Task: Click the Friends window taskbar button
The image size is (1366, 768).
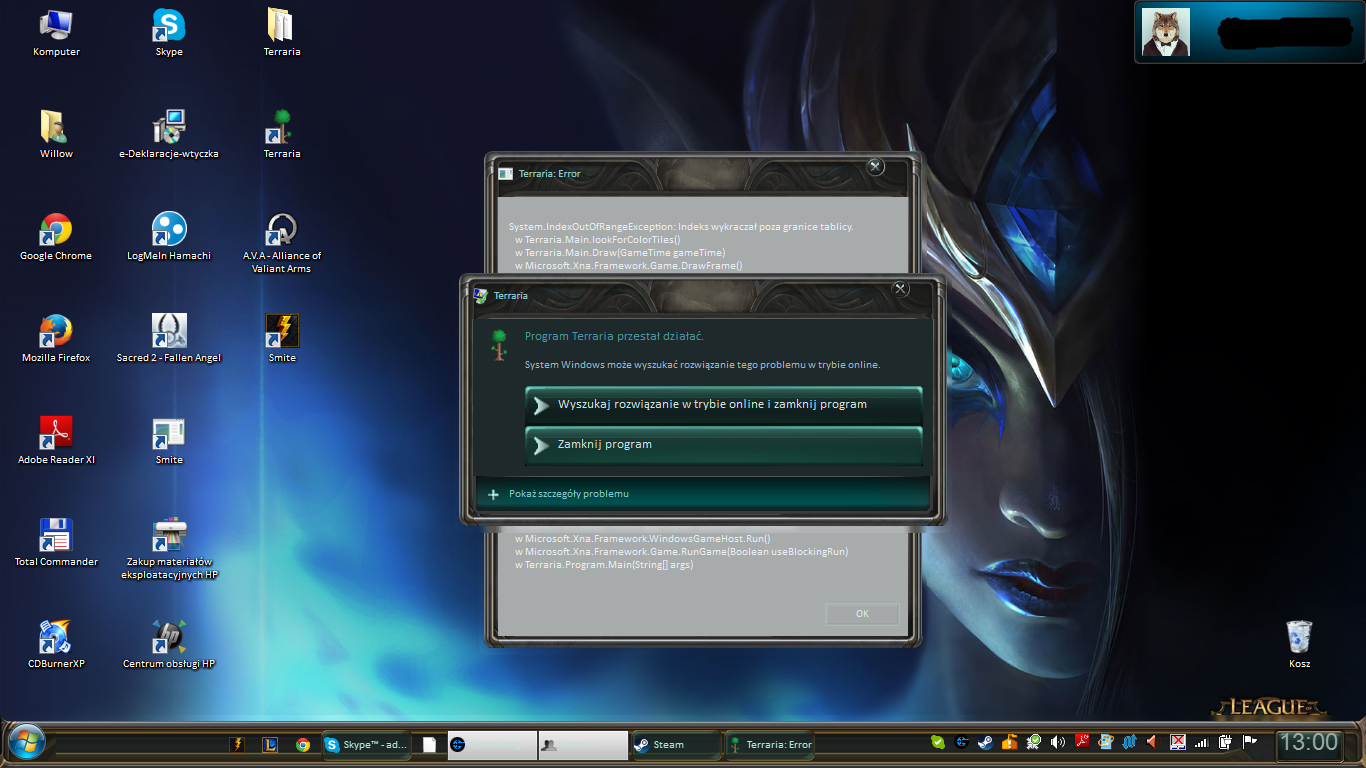Action: tap(583, 744)
